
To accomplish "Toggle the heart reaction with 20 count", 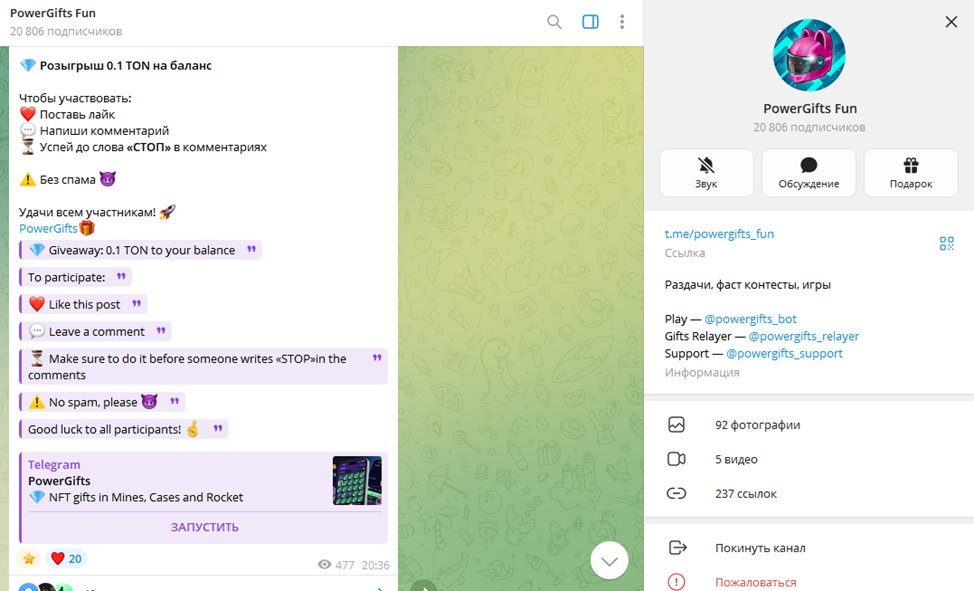I will click(66, 559).
